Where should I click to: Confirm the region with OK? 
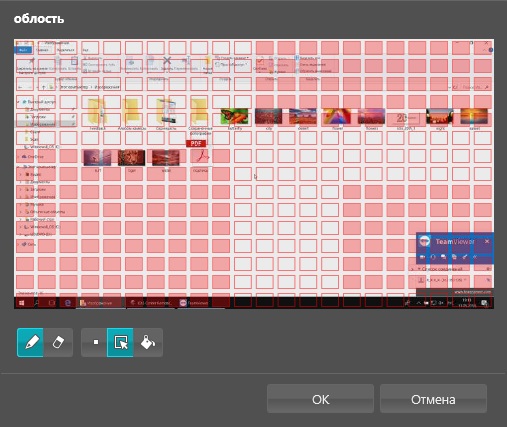coord(320,399)
